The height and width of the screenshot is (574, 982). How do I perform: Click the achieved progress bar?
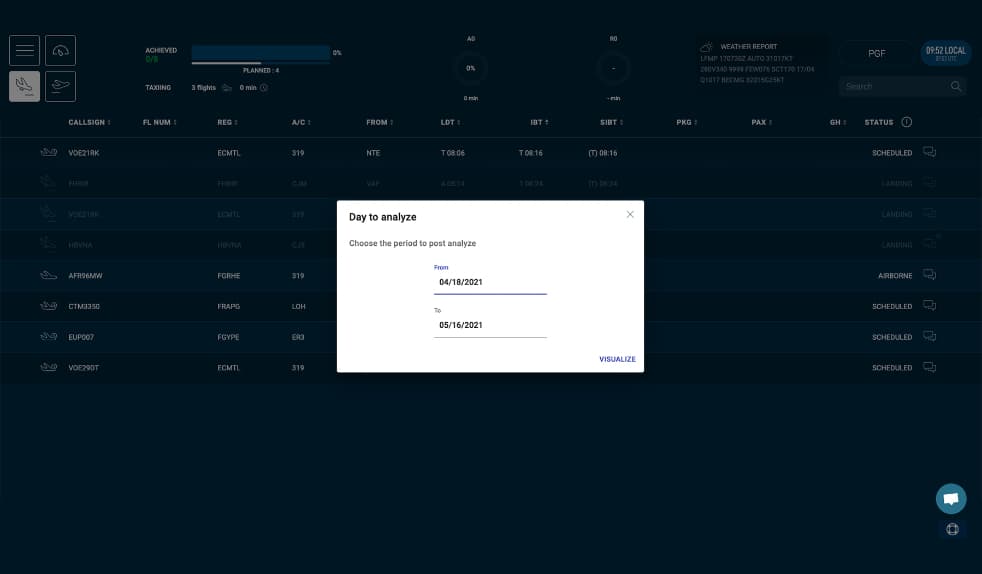(261, 53)
